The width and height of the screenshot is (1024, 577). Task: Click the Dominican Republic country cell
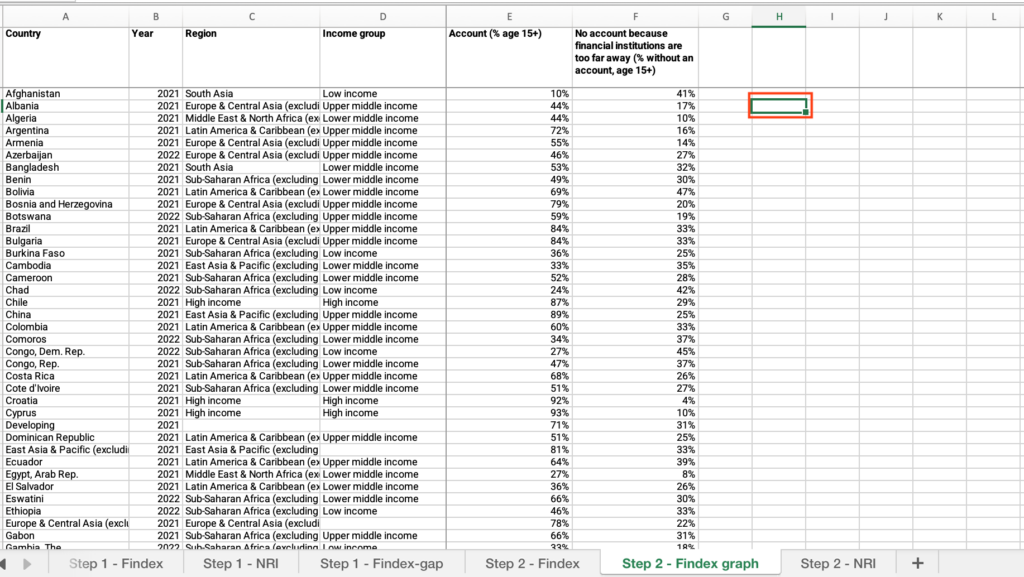[65, 437]
